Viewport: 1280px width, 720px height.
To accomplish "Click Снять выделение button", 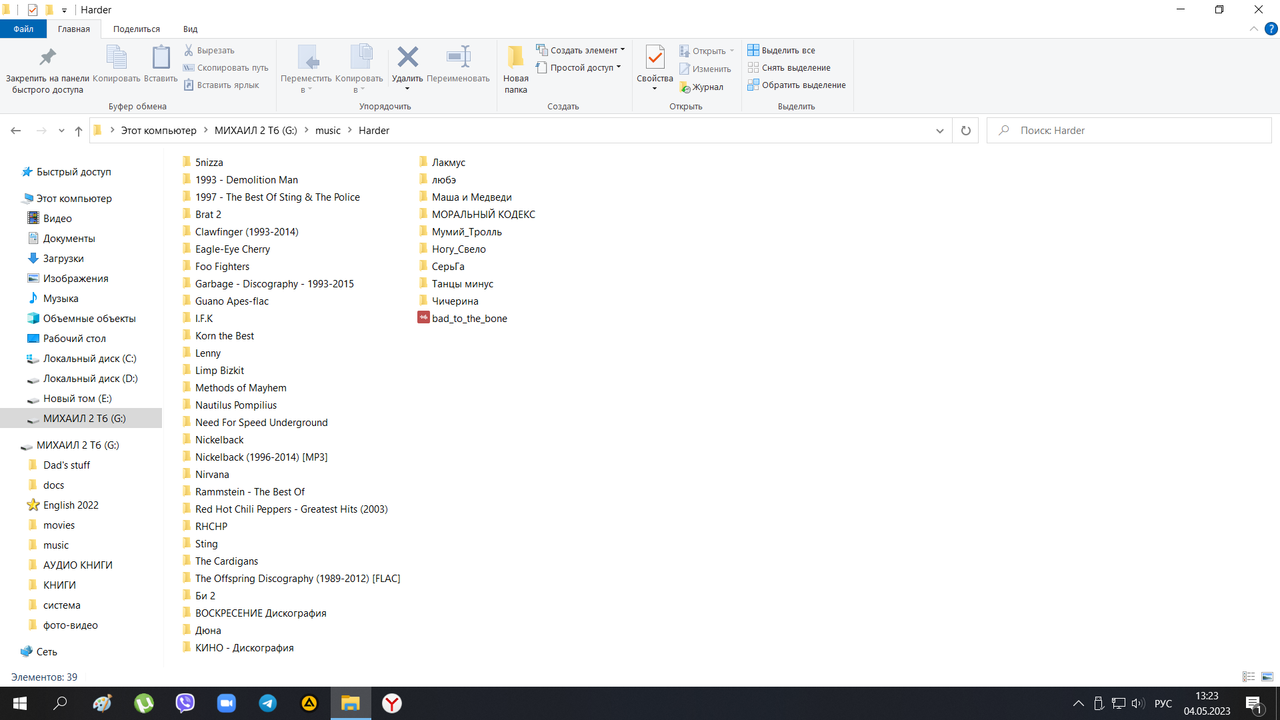I will point(789,68).
